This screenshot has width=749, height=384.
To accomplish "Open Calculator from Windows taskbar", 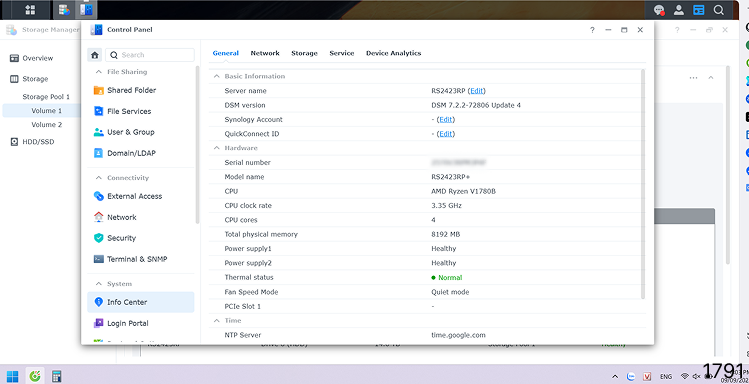I will point(56,375).
